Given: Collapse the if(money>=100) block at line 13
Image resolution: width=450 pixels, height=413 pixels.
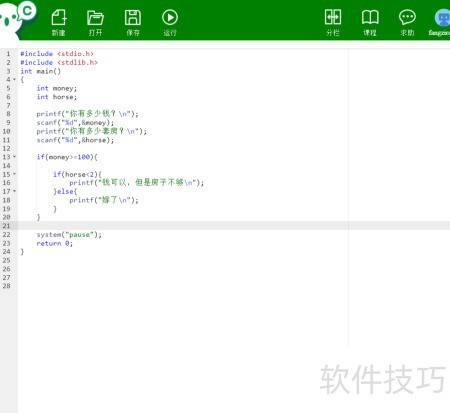Looking at the screenshot, I should tap(14, 157).
